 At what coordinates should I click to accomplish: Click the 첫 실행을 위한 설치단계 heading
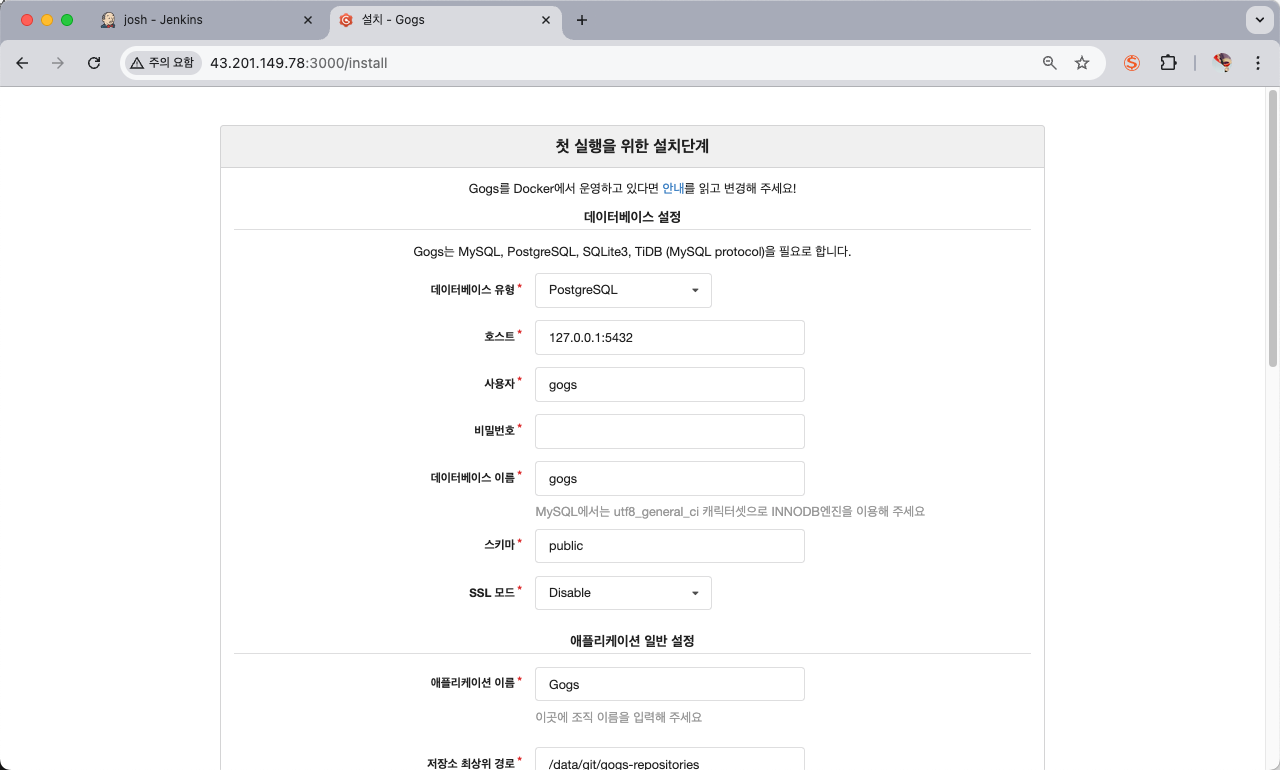(632, 146)
